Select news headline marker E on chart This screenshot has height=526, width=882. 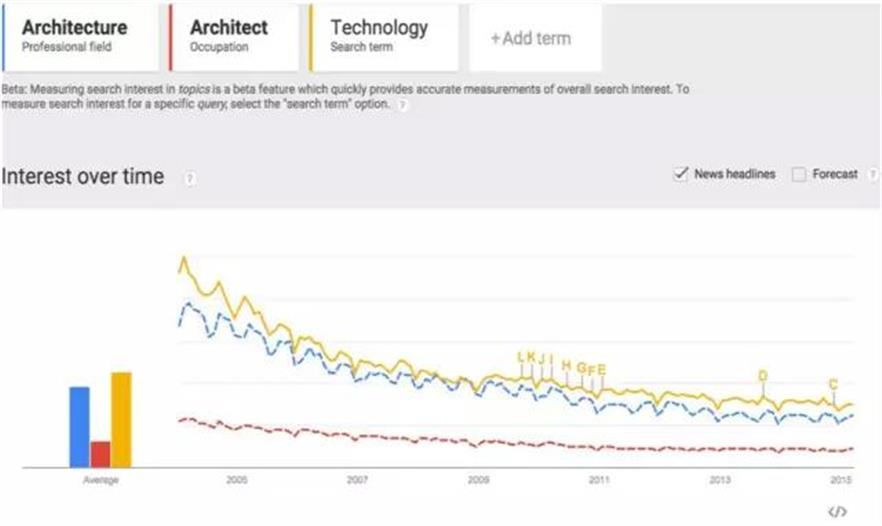[602, 369]
